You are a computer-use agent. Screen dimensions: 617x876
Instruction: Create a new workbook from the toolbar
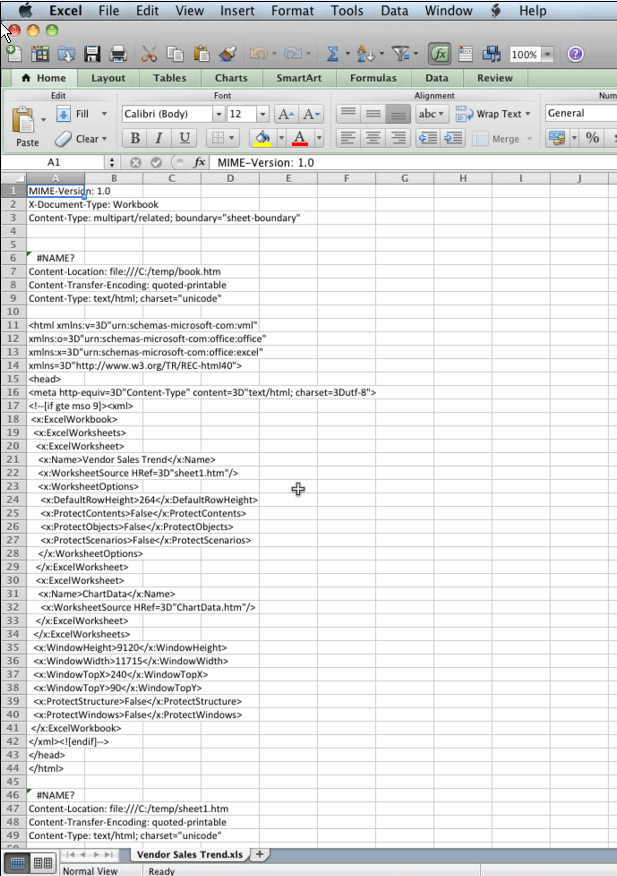point(13,54)
